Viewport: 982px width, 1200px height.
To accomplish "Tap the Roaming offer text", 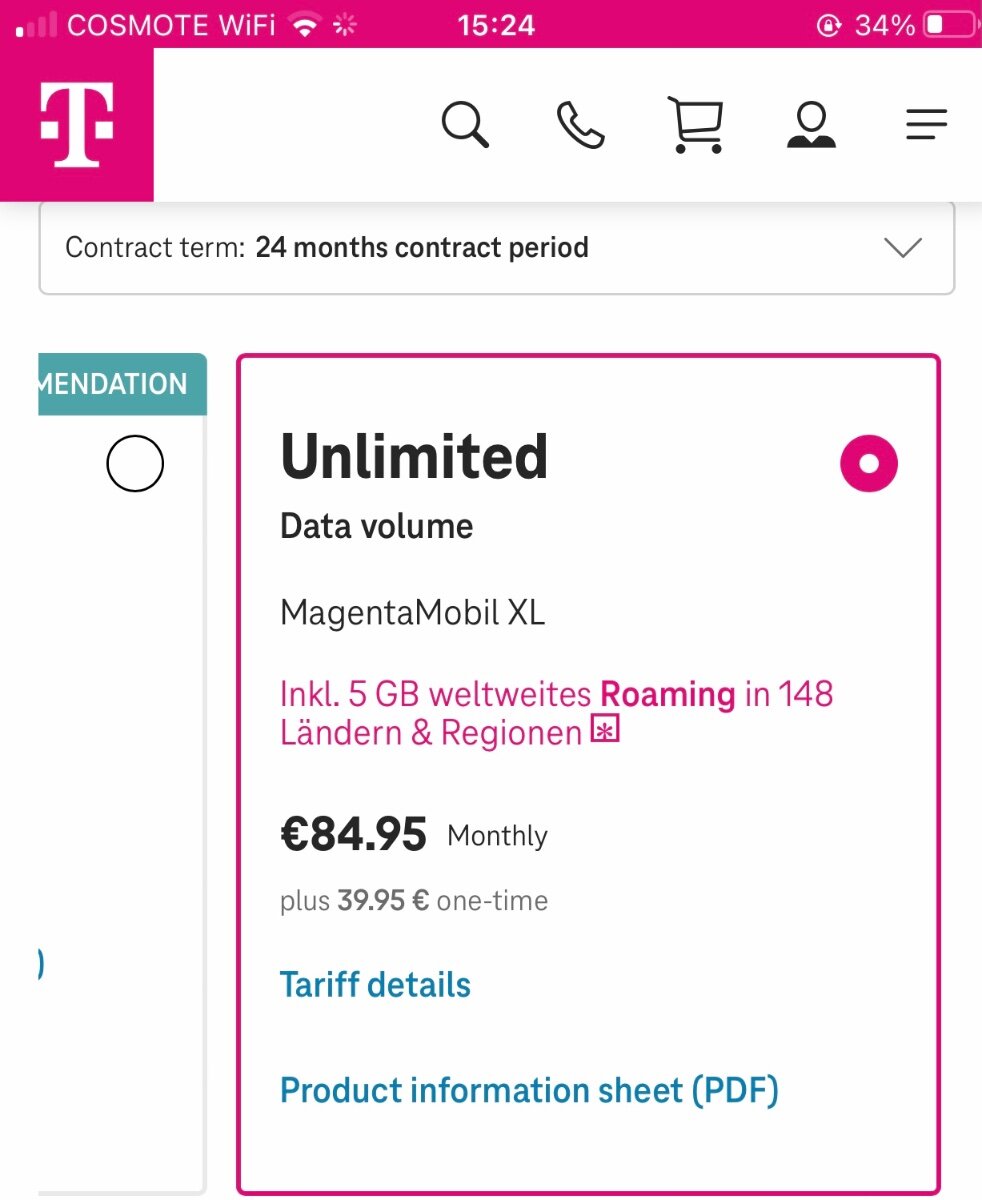I will pos(557,713).
